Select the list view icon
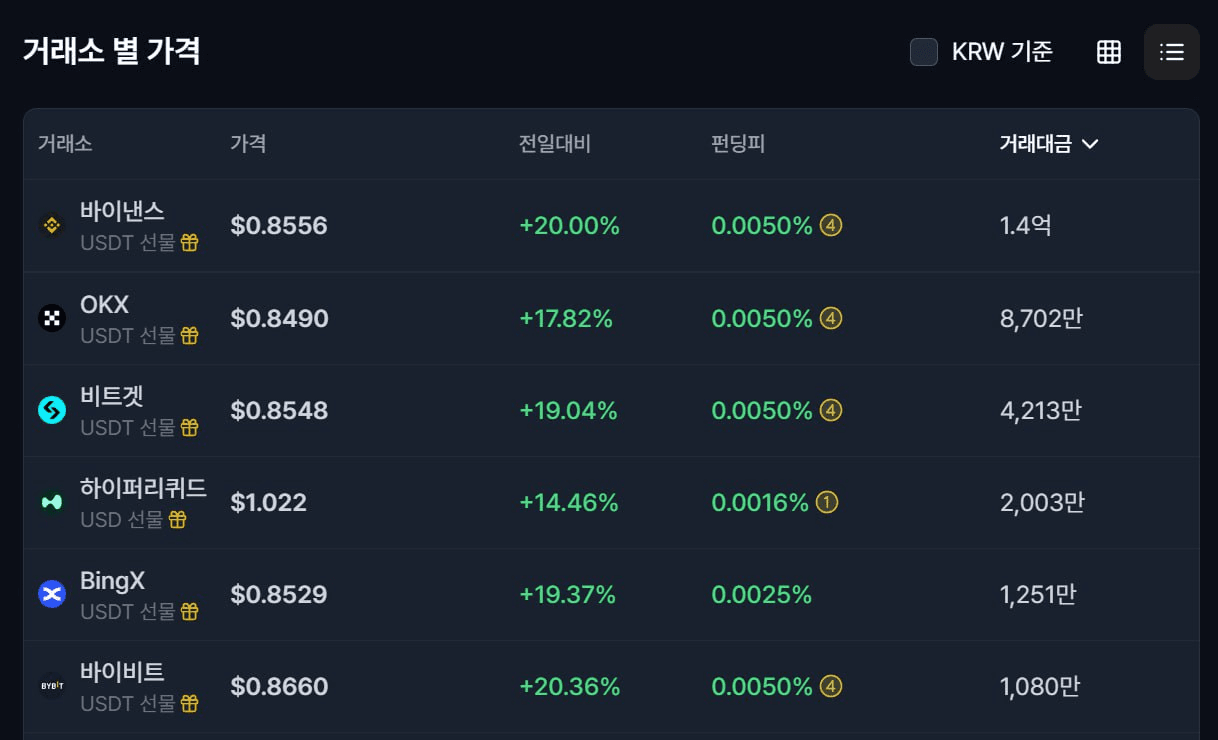1218x740 pixels. pos(1171,52)
